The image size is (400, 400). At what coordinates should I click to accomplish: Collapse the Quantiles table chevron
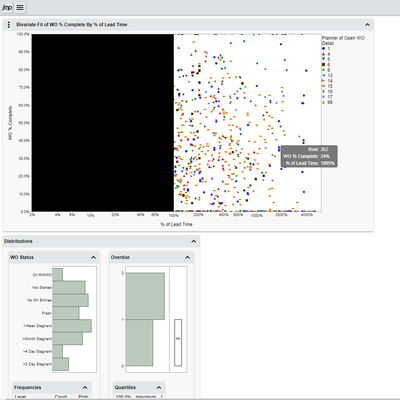point(159,387)
